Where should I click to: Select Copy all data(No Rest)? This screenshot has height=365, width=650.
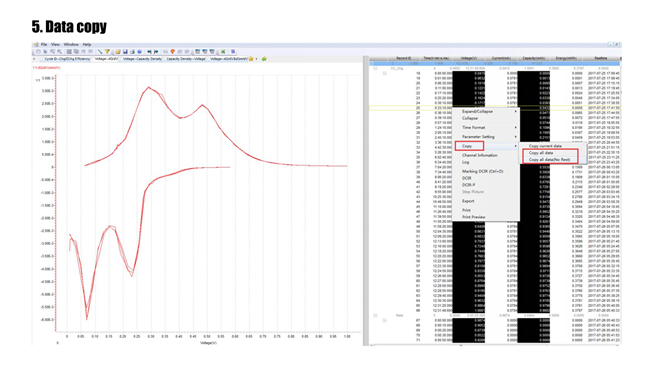[549, 159]
